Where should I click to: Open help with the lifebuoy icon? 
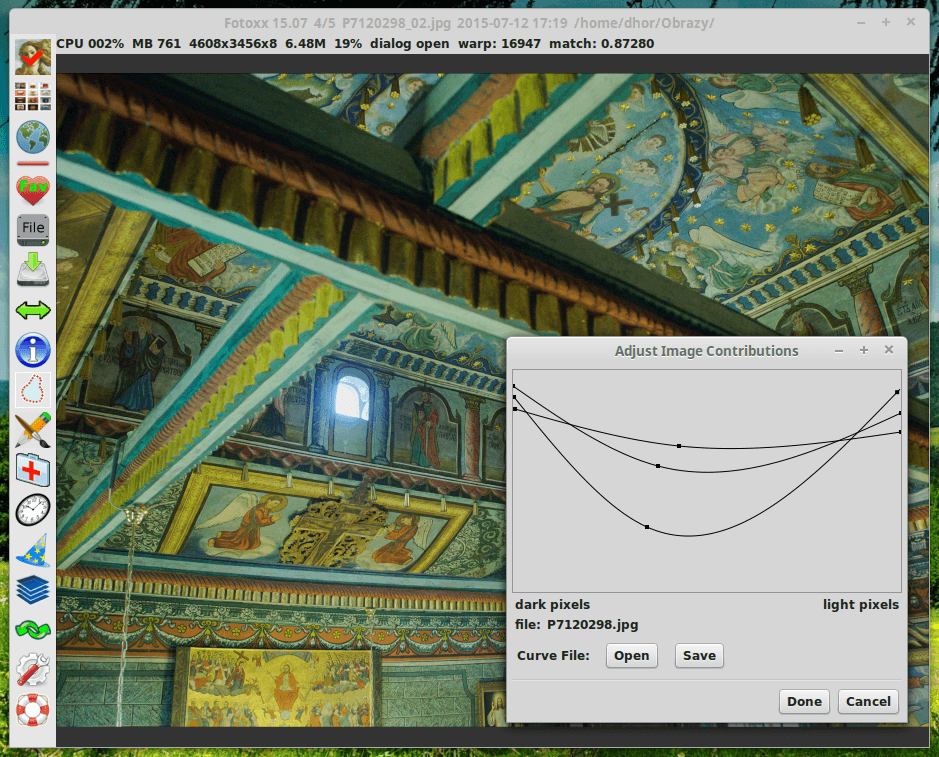[x=33, y=709]
